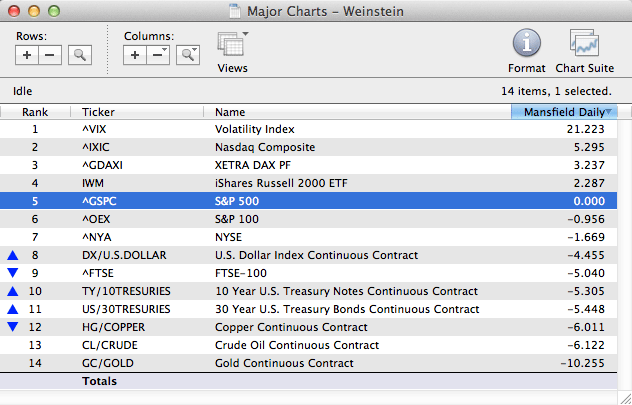Screen dimensions: 632x405
Task: Click down arrow on ^FTSE row
Action: pos(13,273)
